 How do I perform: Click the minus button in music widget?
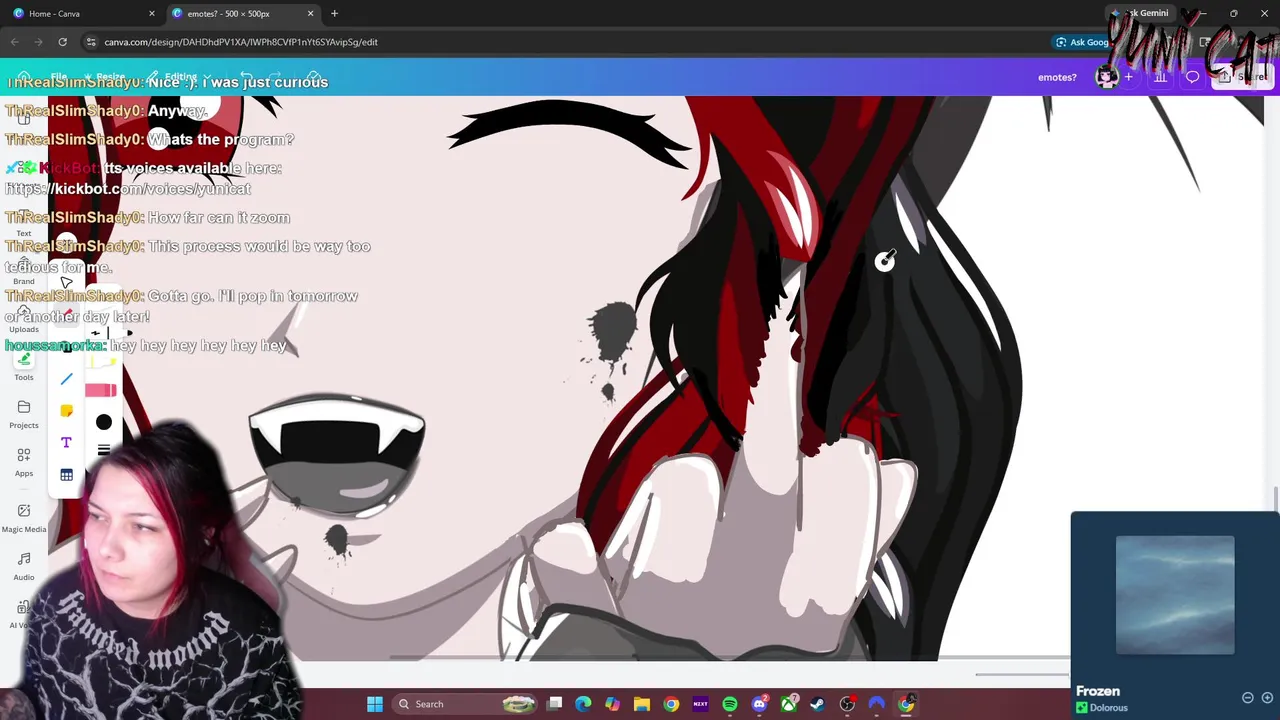tap(1248, 698)
